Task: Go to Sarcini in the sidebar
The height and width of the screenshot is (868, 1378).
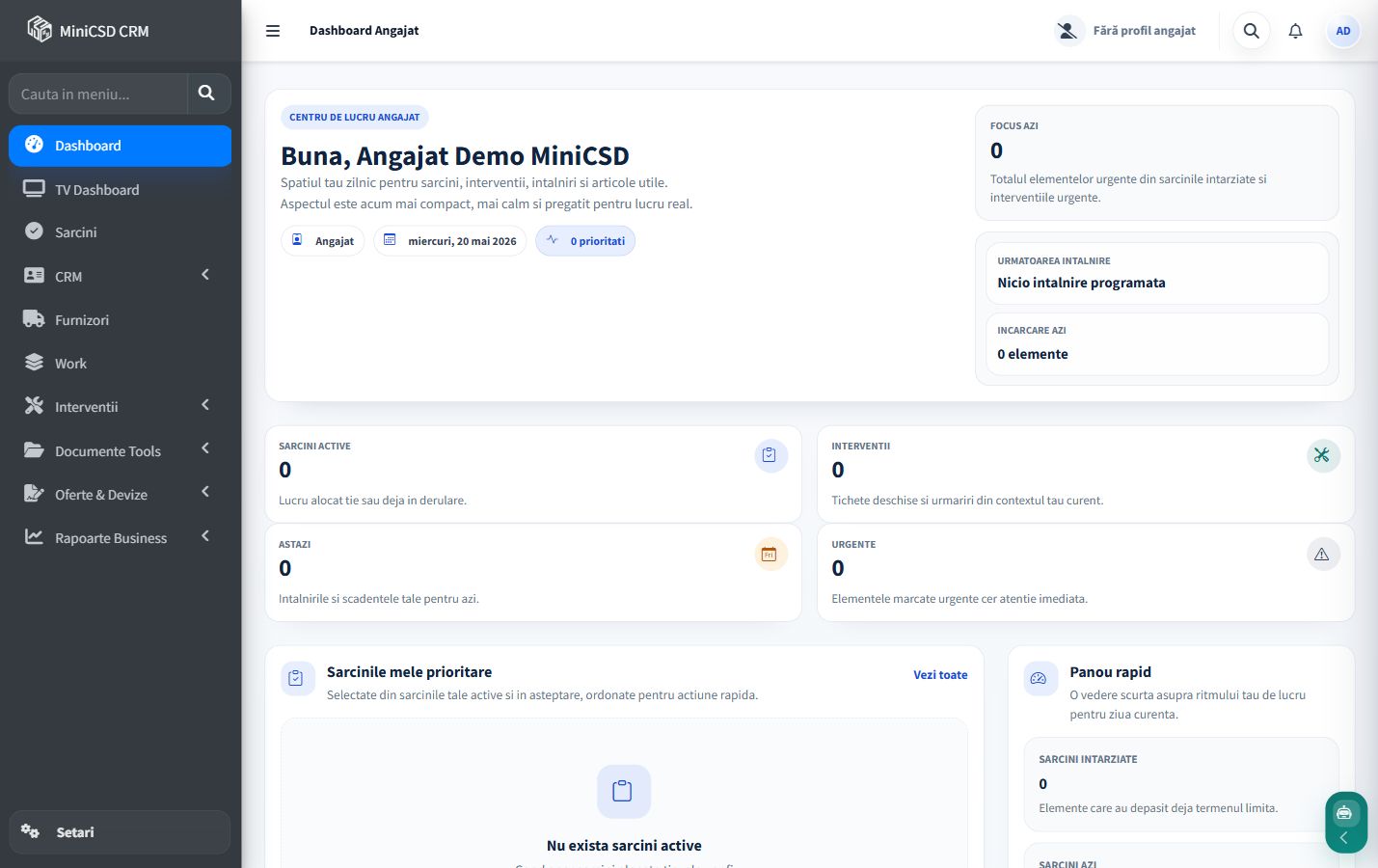Action: tap(120, 231)
